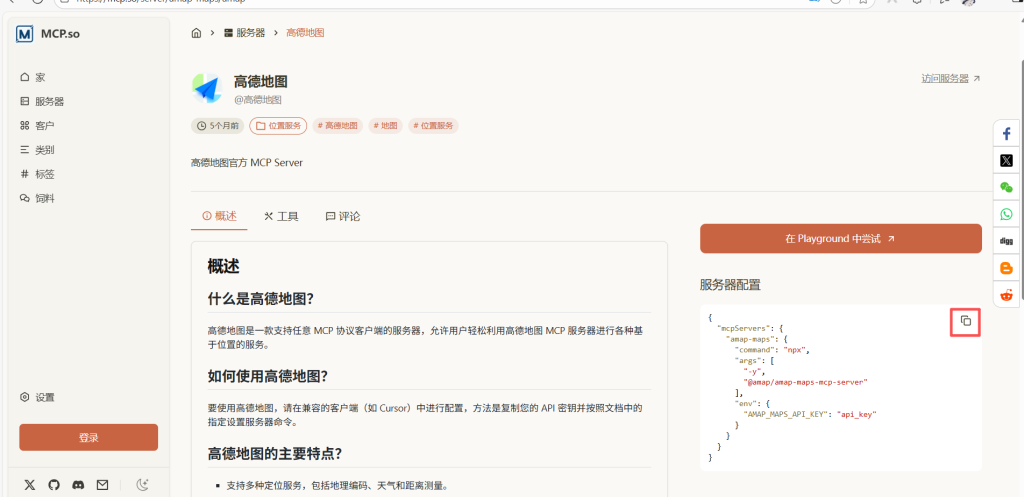Click 在 Playground 中尝试 button
1024x497 pixels.
point(840,239)
